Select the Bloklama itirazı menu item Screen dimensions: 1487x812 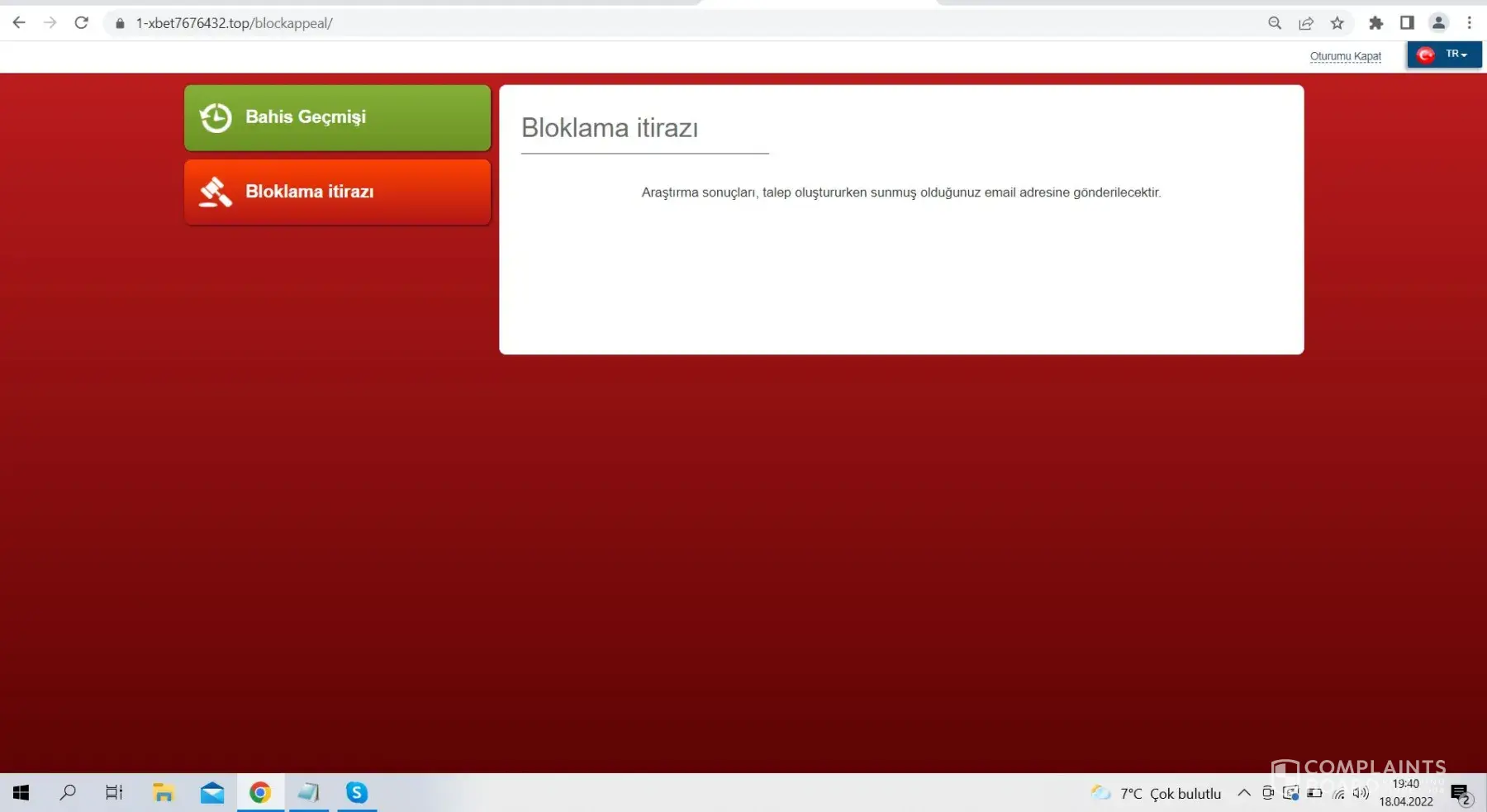[337, 192]
